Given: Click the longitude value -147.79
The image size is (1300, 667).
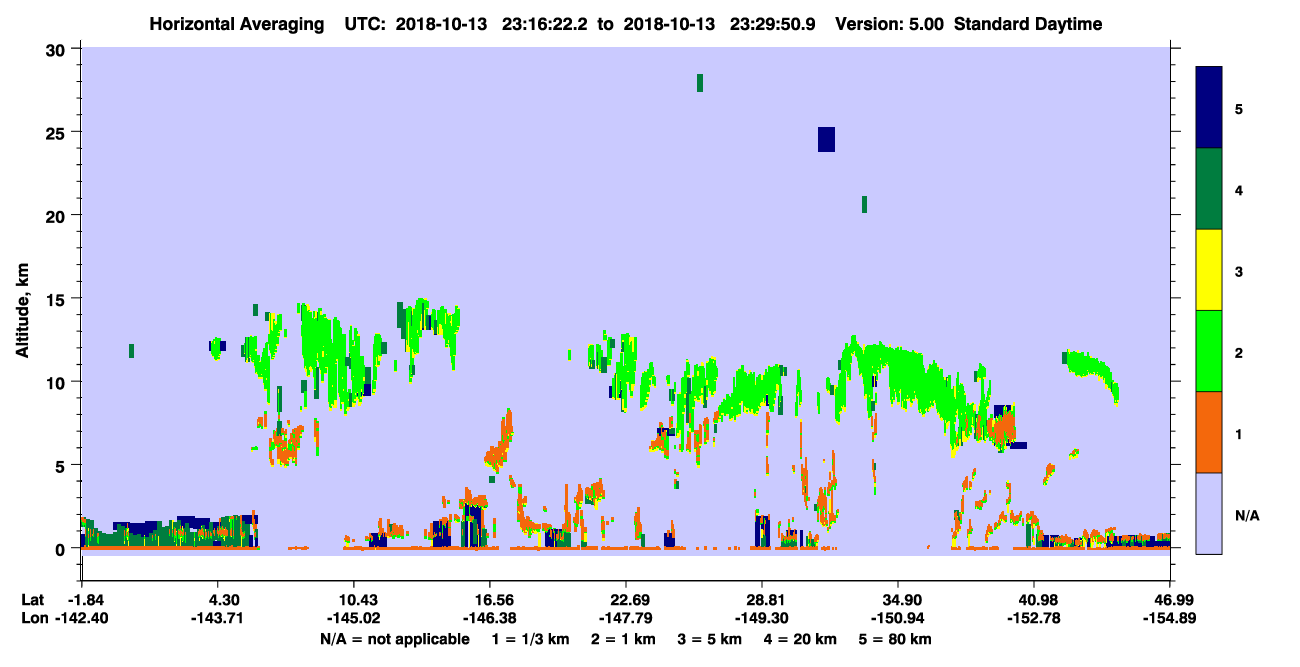Looking at the screenshot, I should coord(625,619).
